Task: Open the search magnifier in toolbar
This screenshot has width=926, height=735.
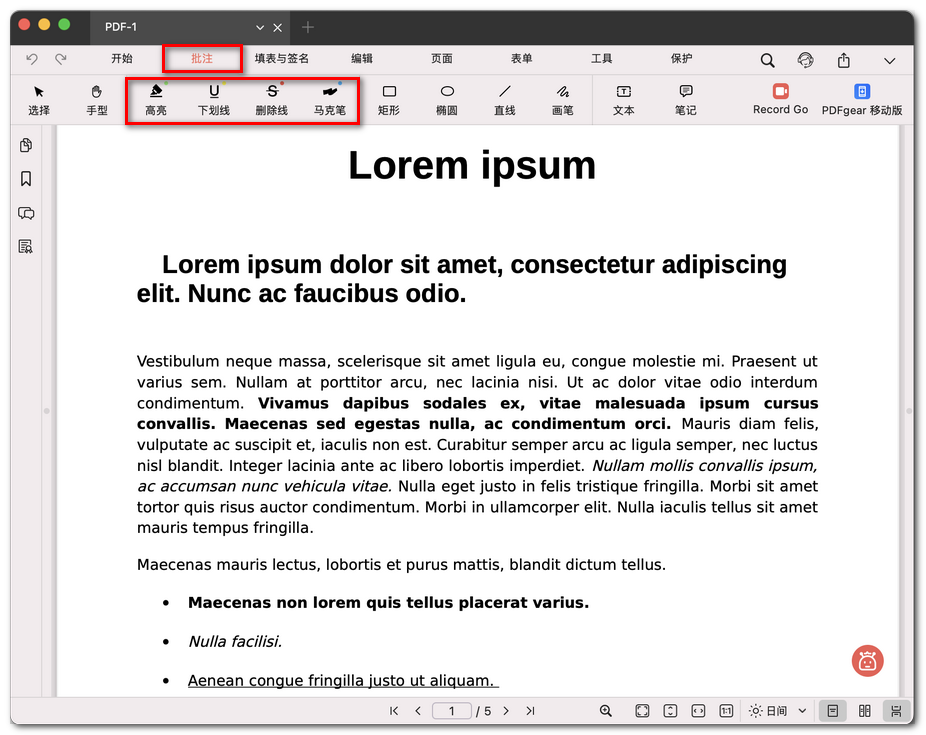Action: (x=767, y=60)
